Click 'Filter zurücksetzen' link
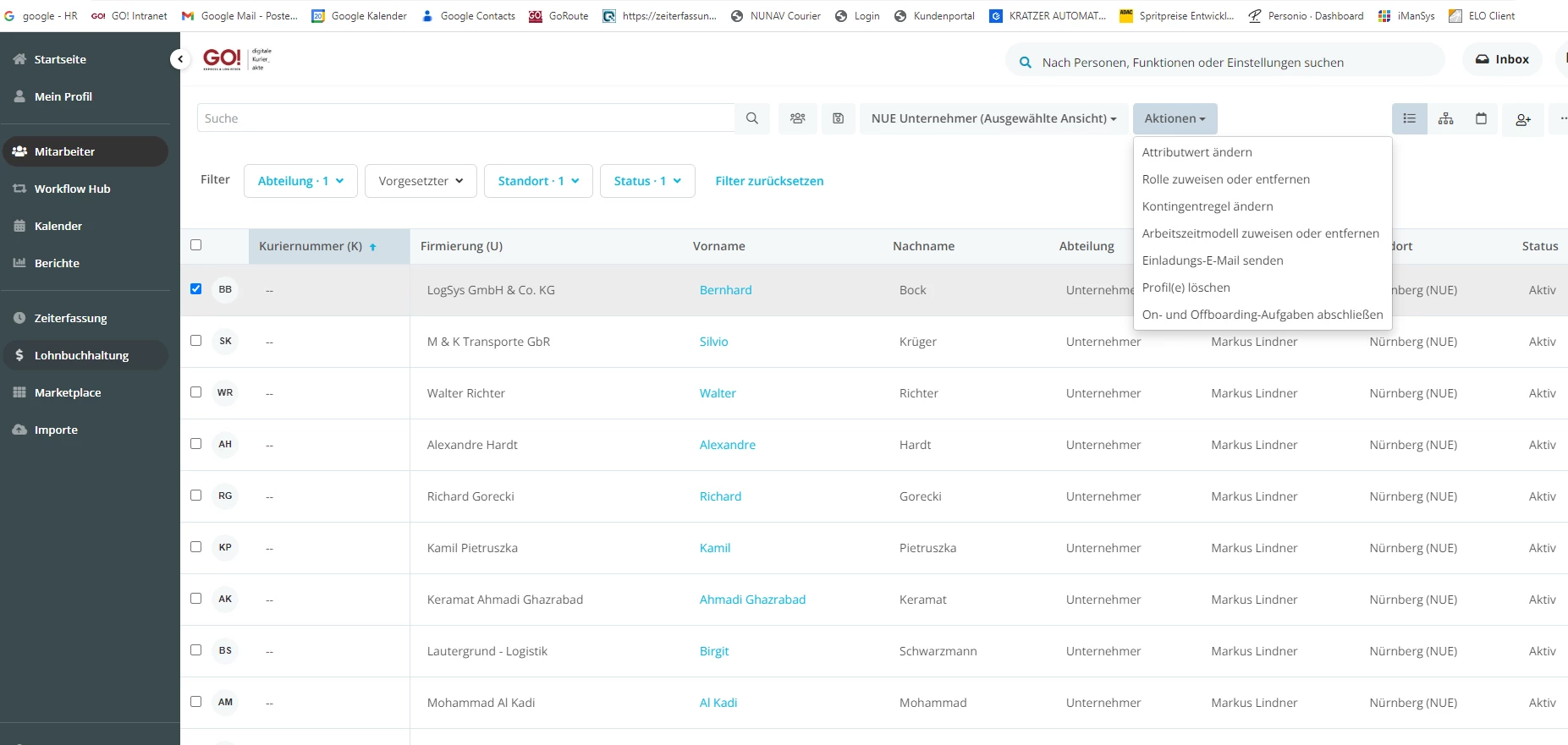1568x745 pixels. click(x=769, y=181)
